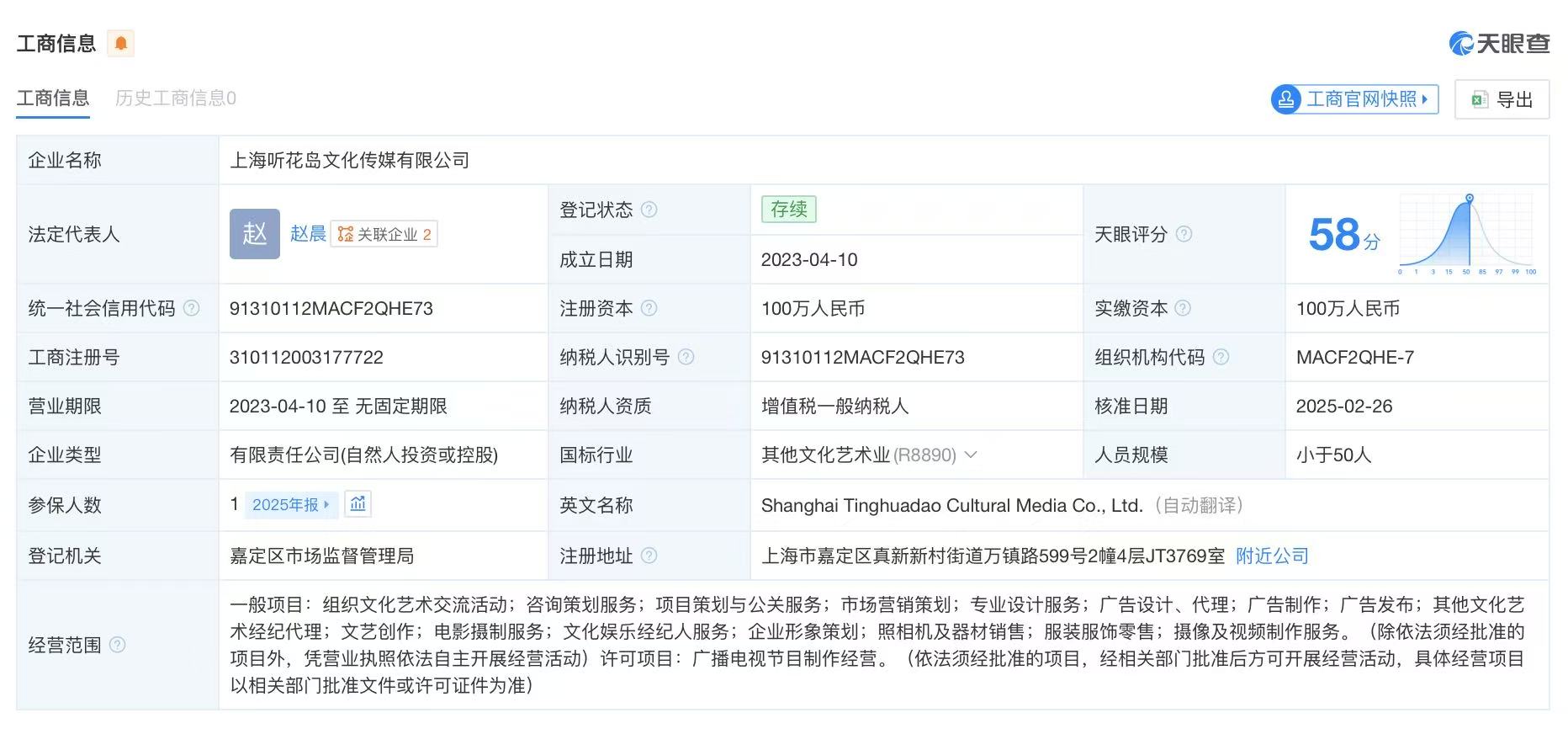The image size is (1568, 734).
Task: Click the orange bell alert icon
Action: coord(121,43)
